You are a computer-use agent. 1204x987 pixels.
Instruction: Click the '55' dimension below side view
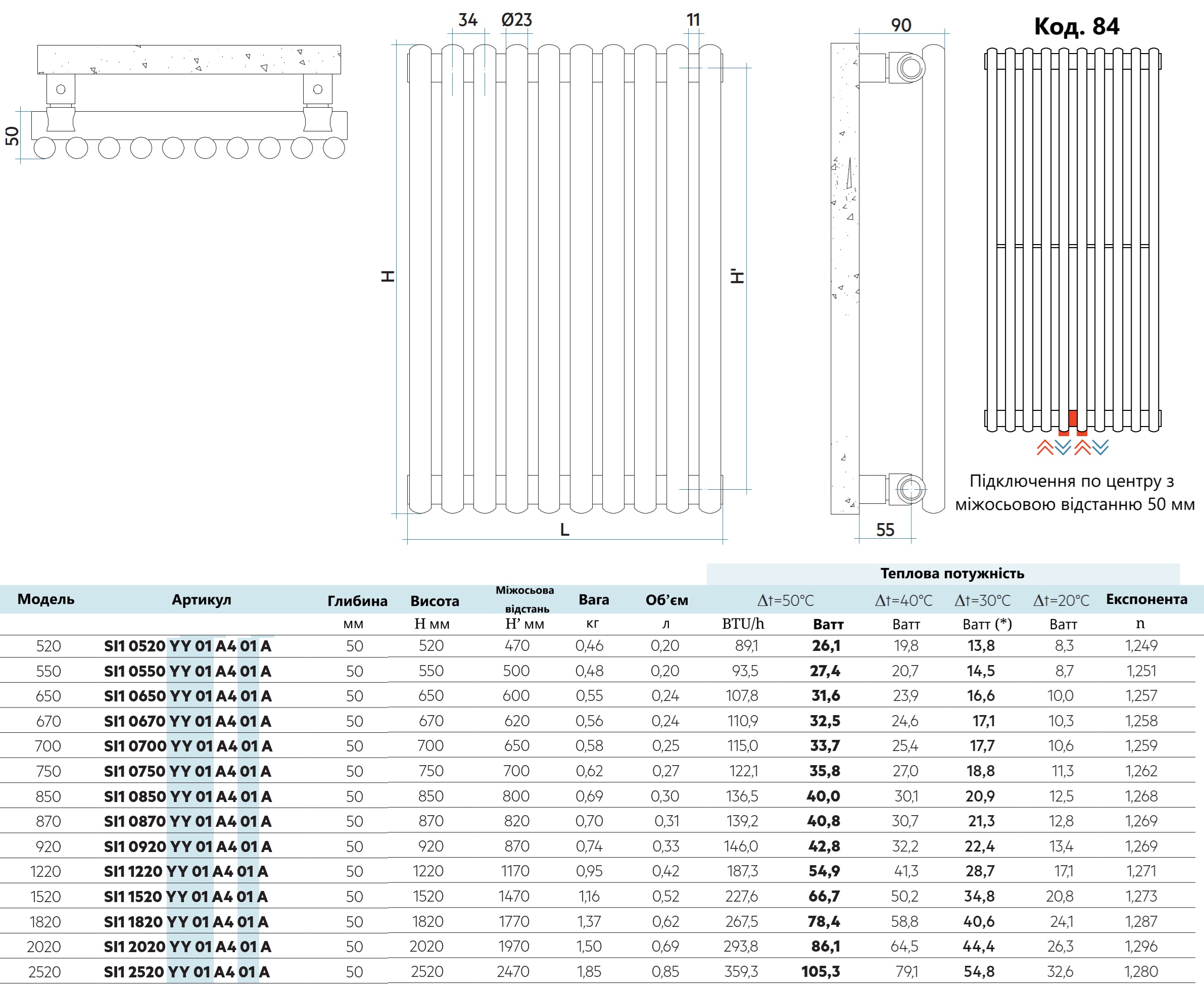tap(885, 530)
